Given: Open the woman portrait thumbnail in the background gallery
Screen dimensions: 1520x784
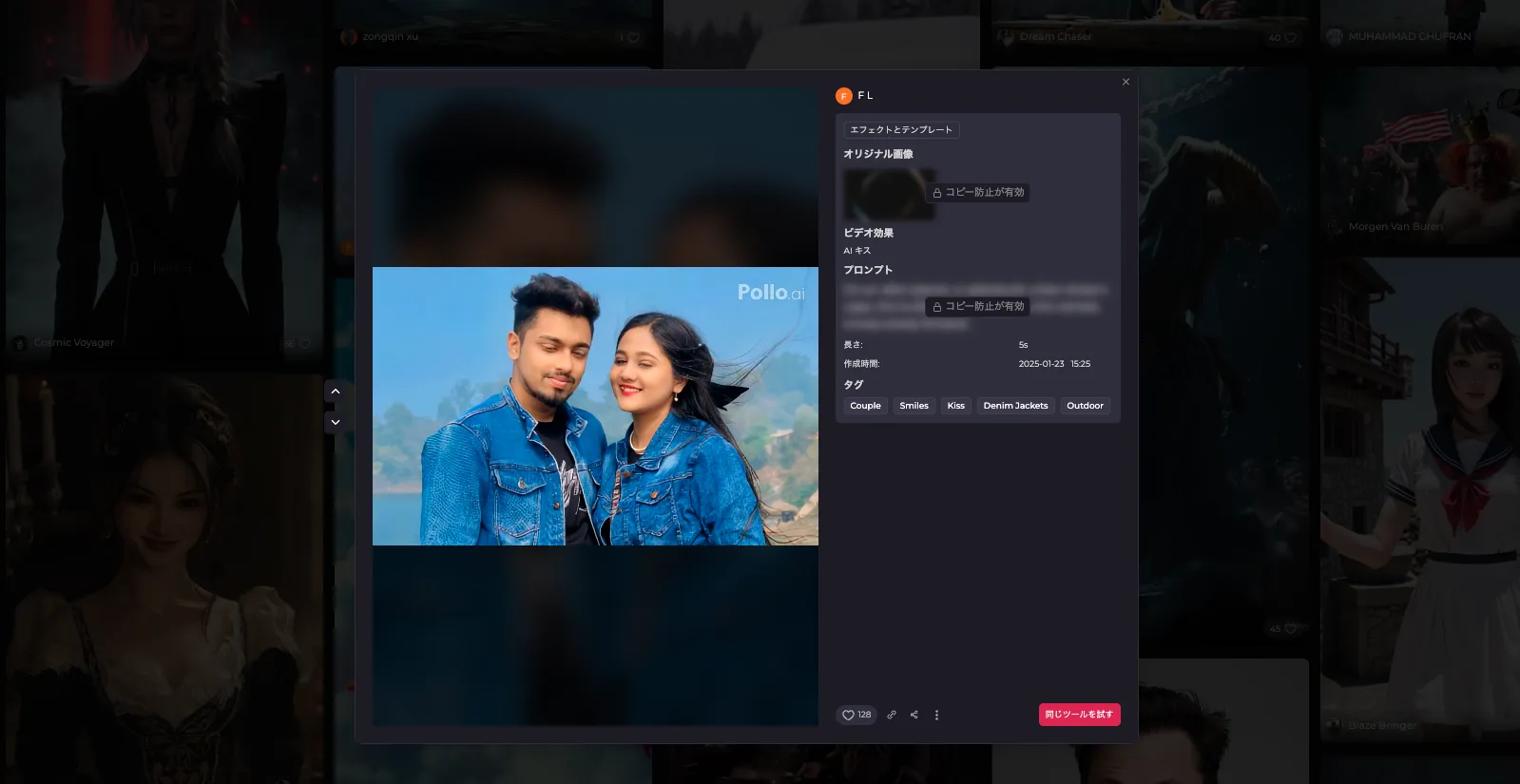Looking at the screenshot, I should pyautogui.click(x=166, y=580).
